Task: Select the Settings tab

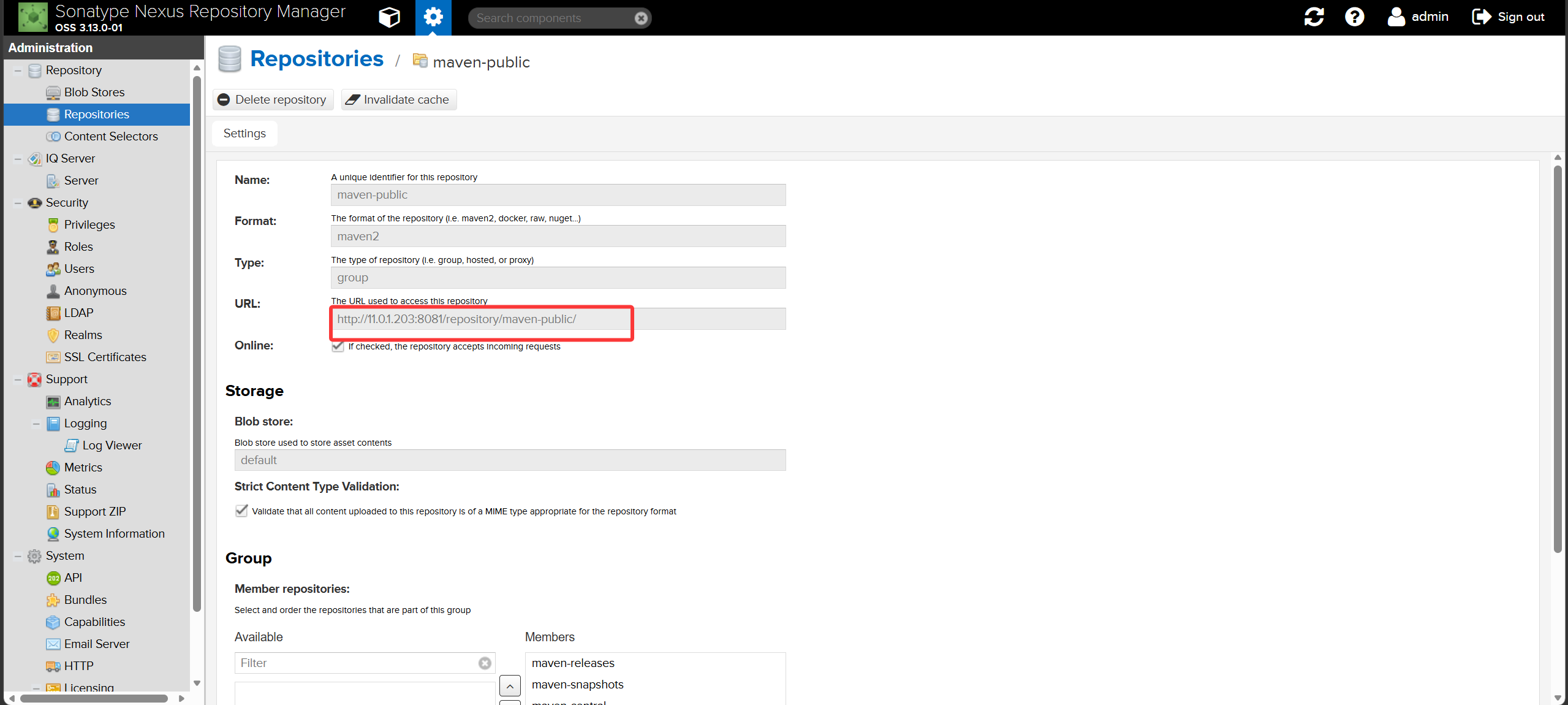Action: point(244,133)
